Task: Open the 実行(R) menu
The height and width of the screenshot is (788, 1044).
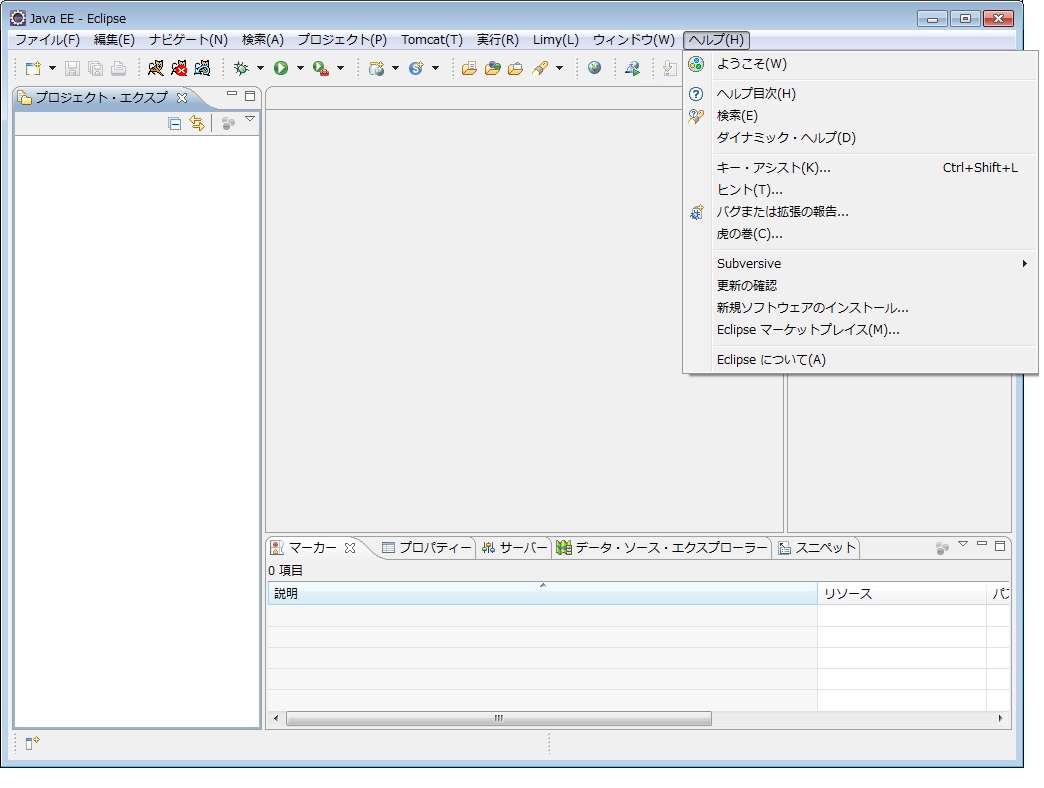Action: pyautogui.click(x=497, y=40)
